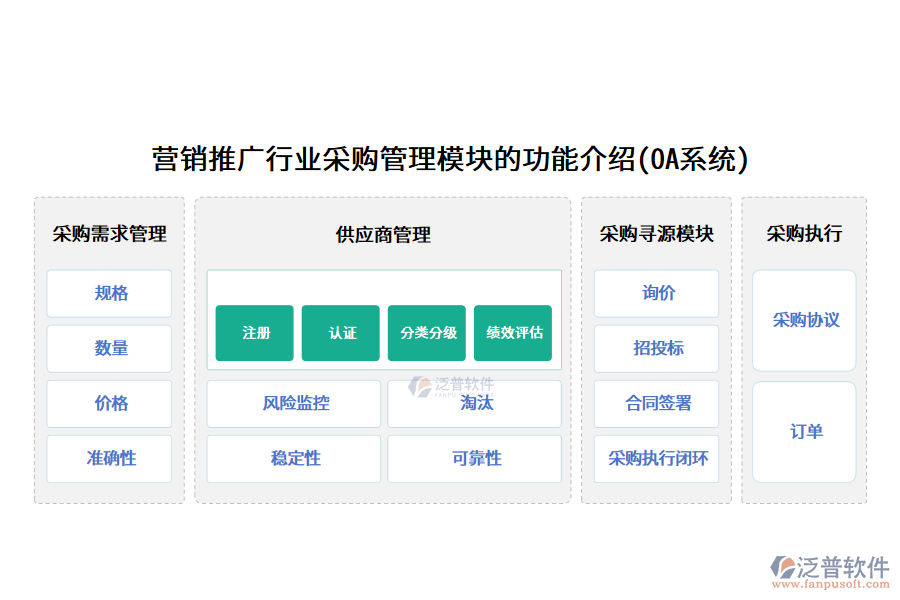
Task: Select the 订单 card
Action: click(x=805, y=432)
